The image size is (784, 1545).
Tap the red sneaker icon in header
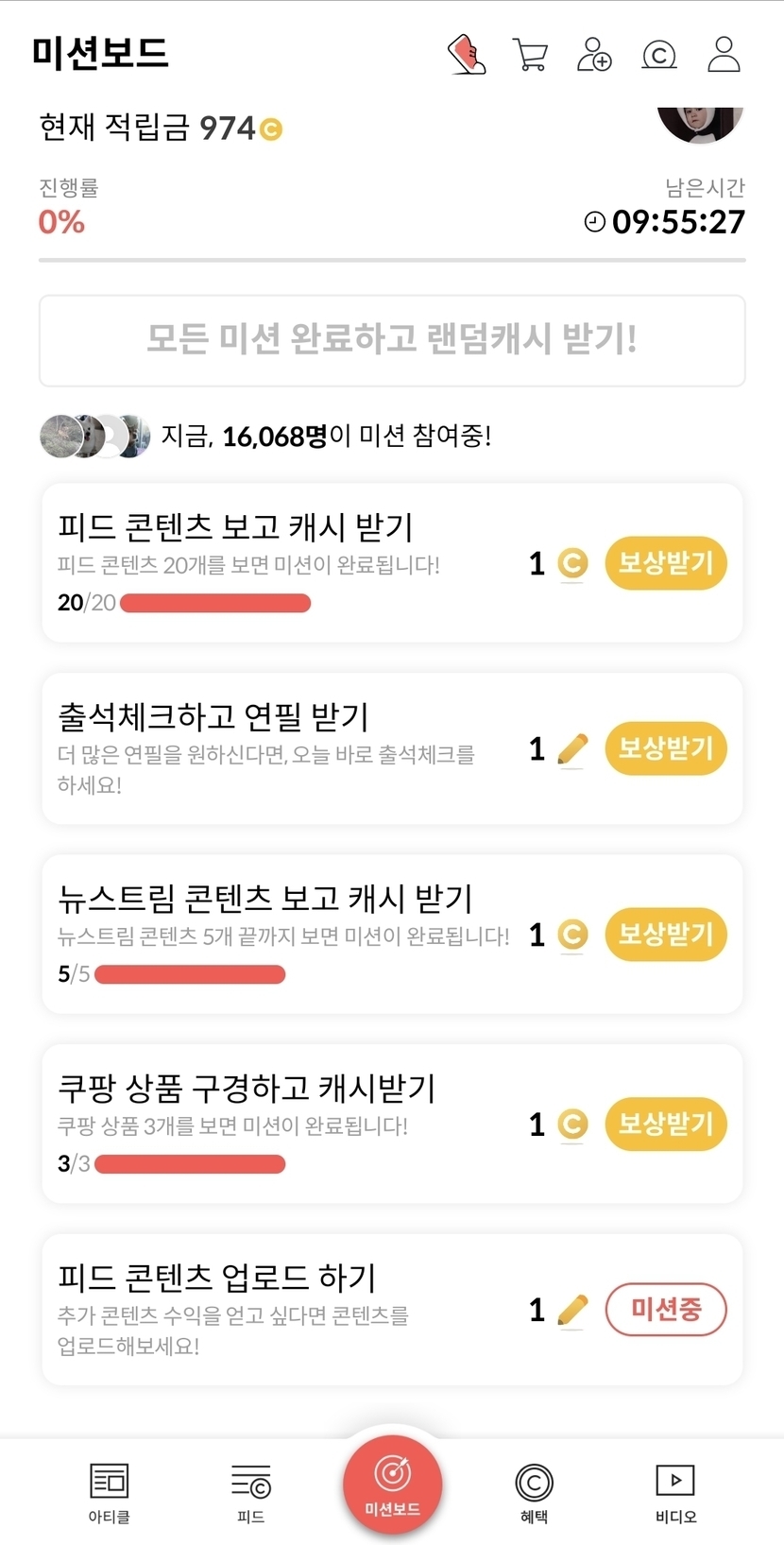pyautogui.click(x=466, y=55)
